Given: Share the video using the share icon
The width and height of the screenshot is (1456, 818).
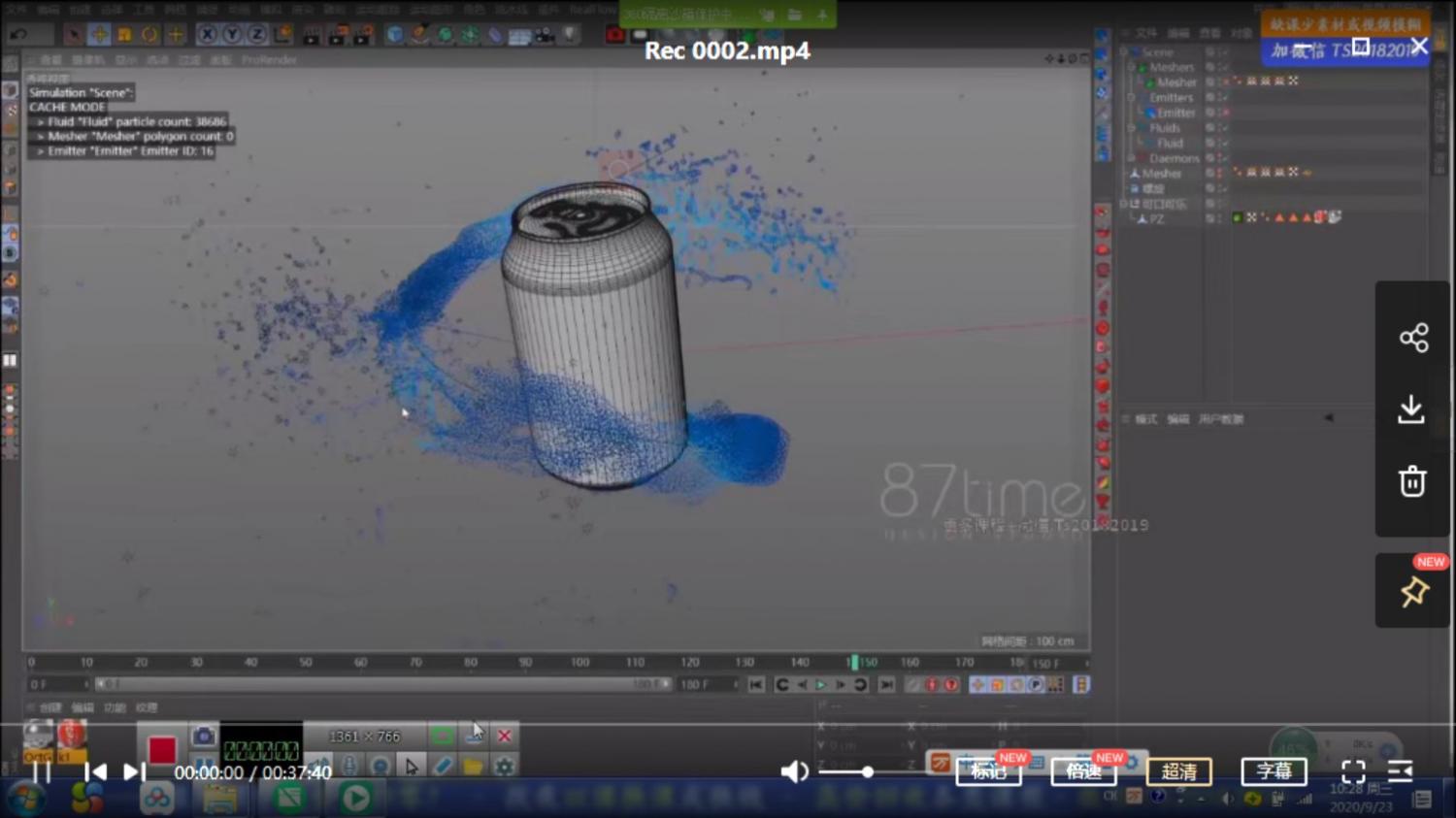Looking at the screenshot, I should (x=1413, y=338).
